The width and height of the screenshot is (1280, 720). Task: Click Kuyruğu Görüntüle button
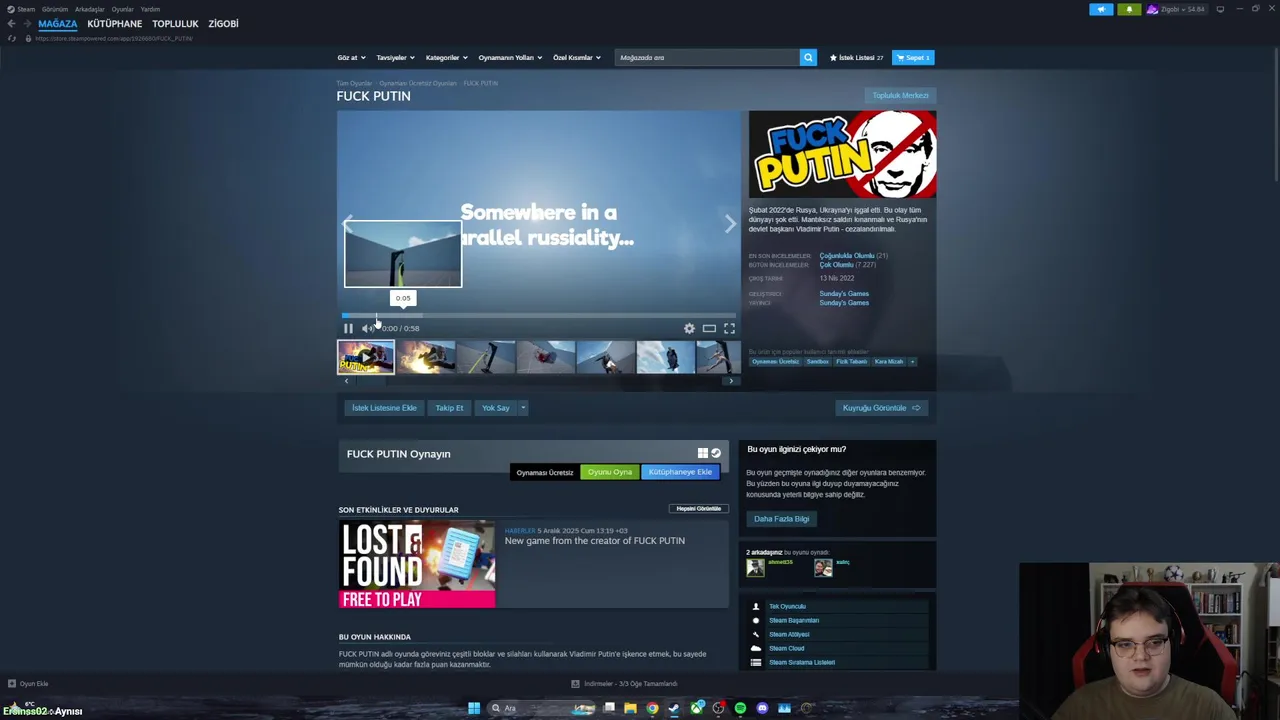click(881, 408)
